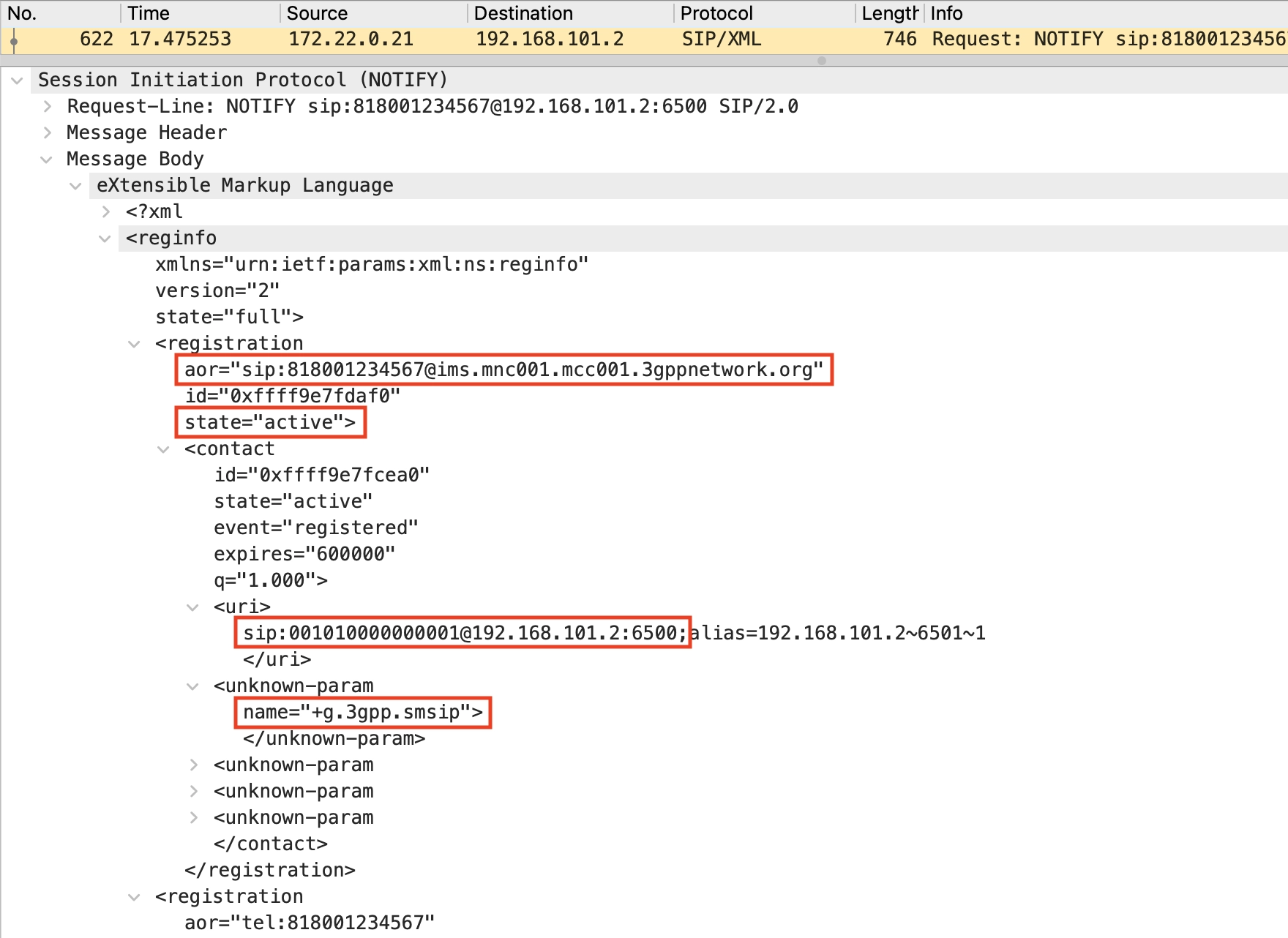Expand the Request-Line NOTIFY row
The width and height of the screenshot is (1288, 938).
click(x=48, y=107)
